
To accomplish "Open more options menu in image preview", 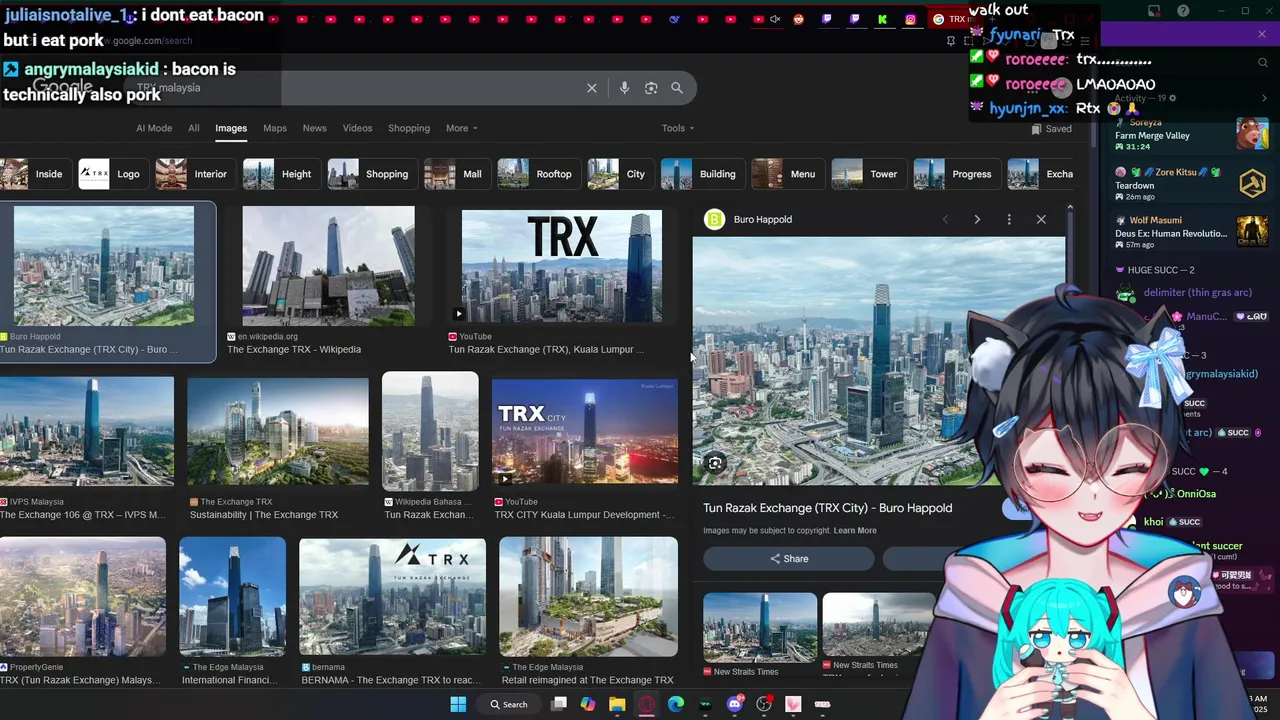I will coord(1009,219).
